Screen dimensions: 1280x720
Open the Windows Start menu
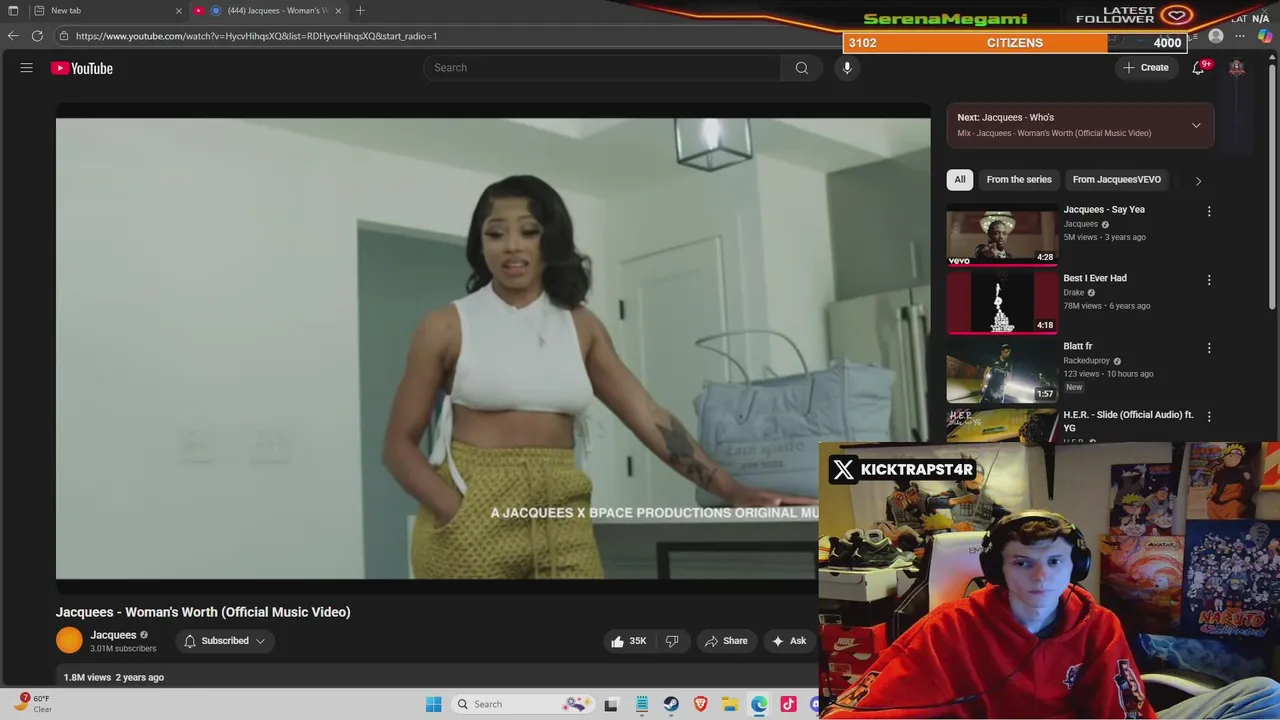(433, 704)
